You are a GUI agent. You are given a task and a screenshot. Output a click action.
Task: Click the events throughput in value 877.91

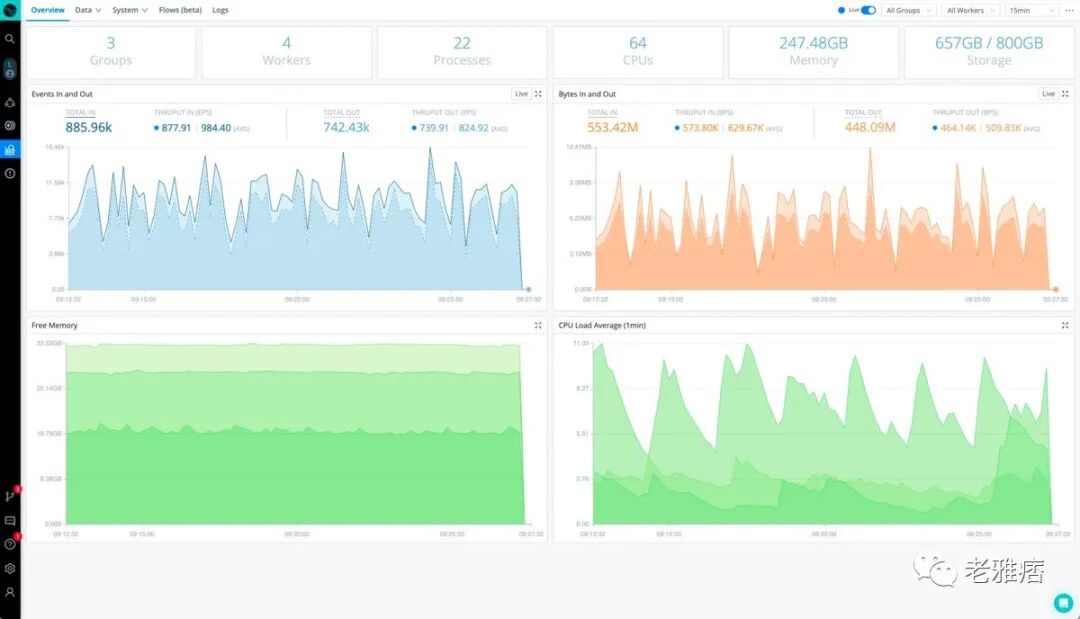click(x=176, y=128)
